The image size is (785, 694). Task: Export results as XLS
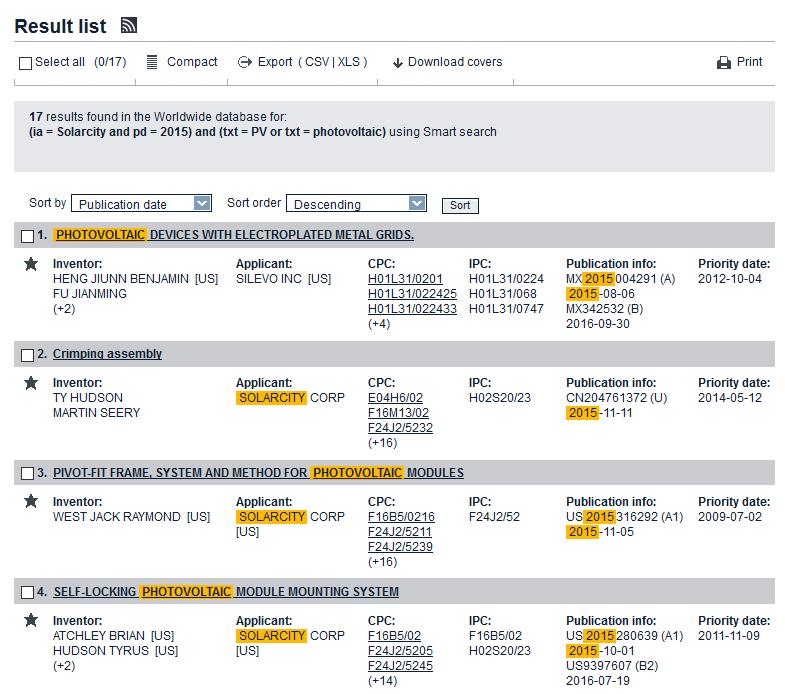click(348, 62)
